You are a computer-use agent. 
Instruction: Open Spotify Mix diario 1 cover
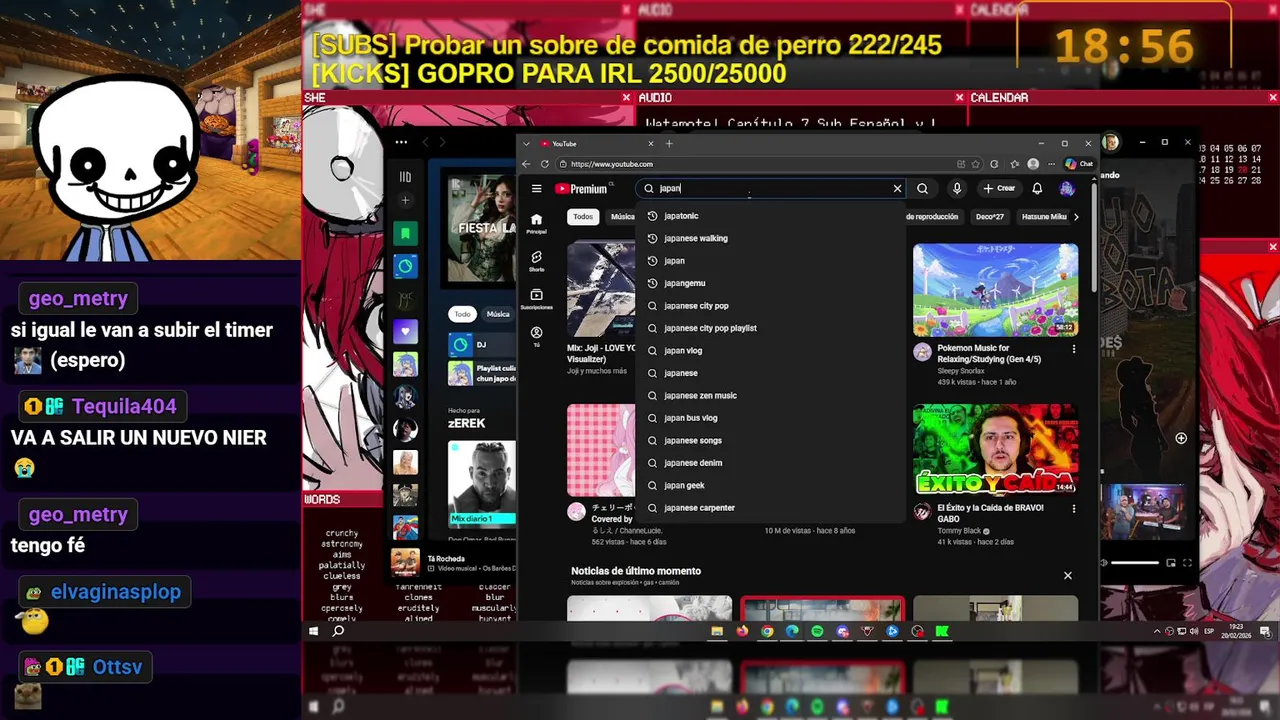483,484
